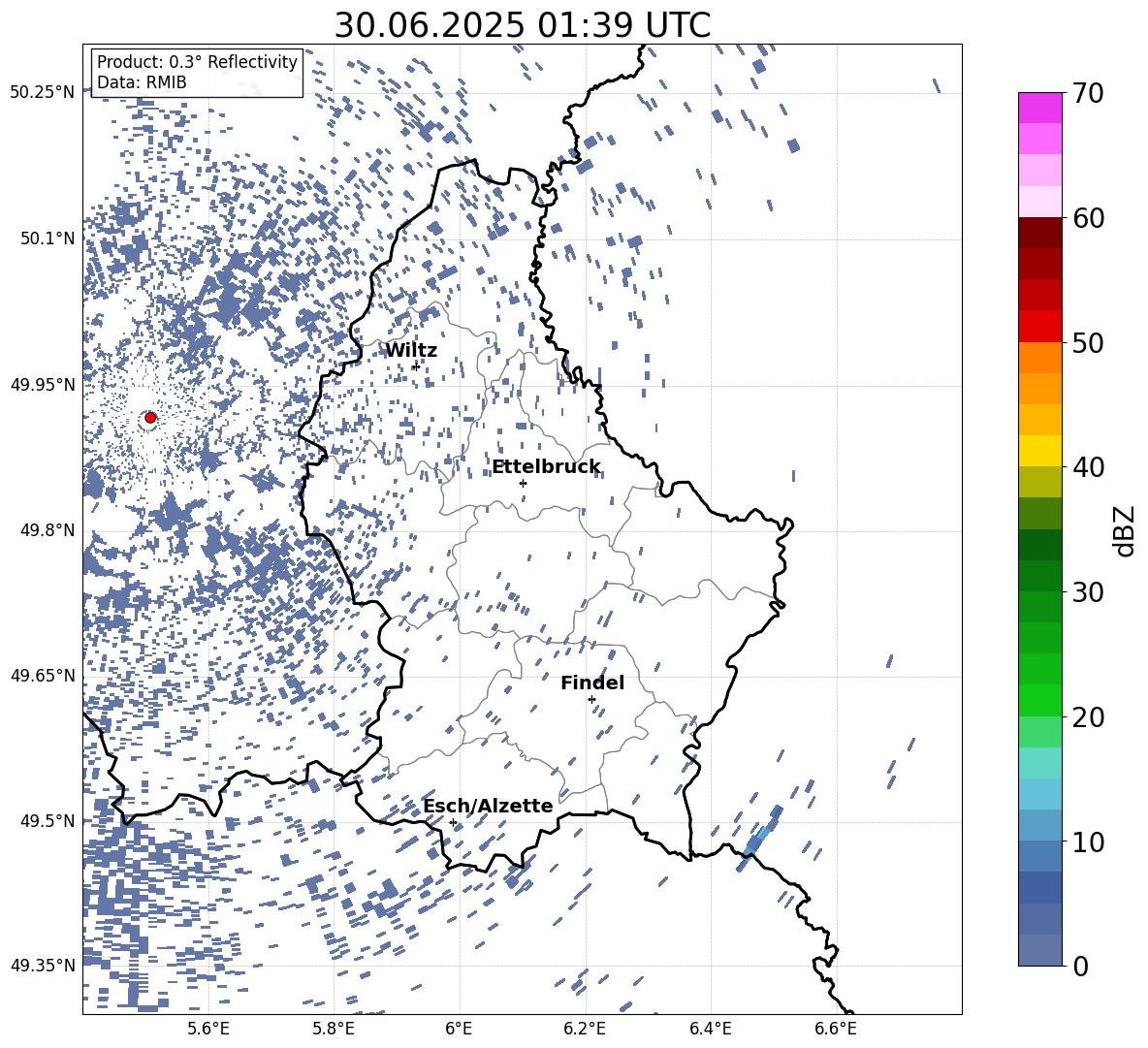Click the colorbar tick label 60
Screen dimensions: 1148x1048
[x=1088, y=218]
